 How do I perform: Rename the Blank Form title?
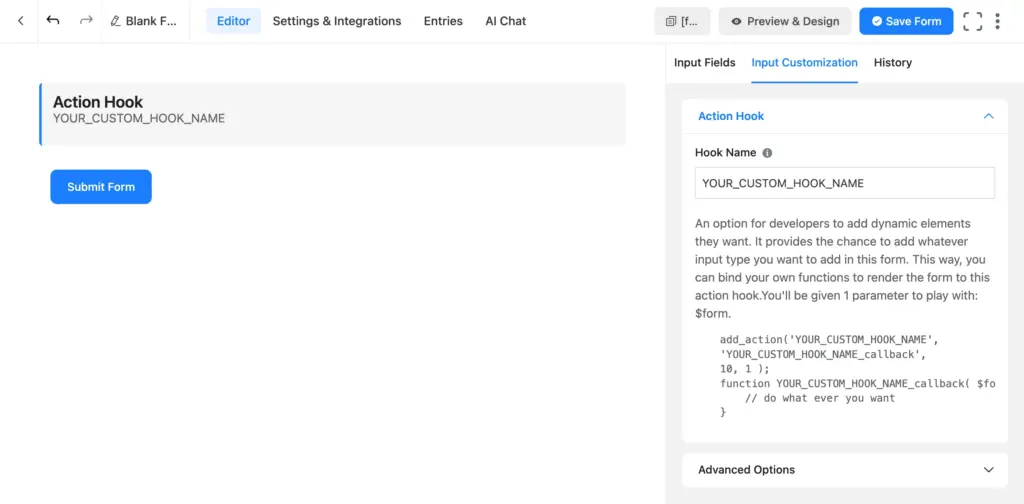[x=144, y=21]
